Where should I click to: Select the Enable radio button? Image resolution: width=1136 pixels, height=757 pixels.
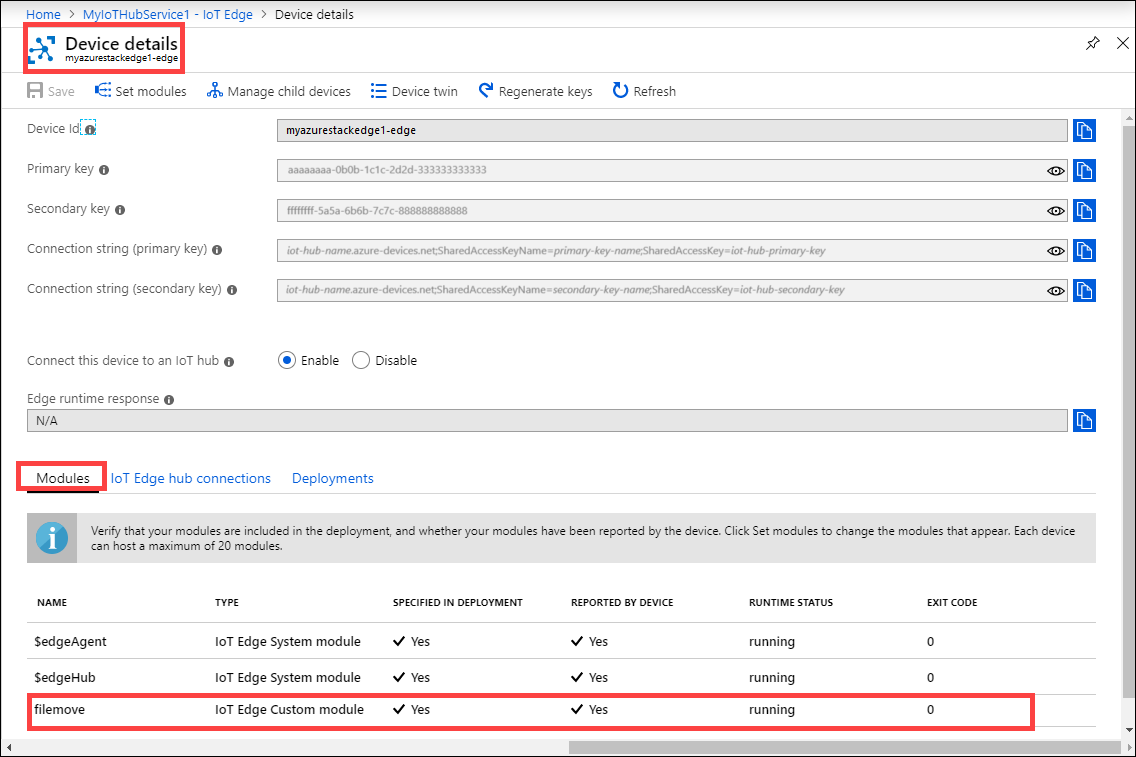(x=286, y=360)
